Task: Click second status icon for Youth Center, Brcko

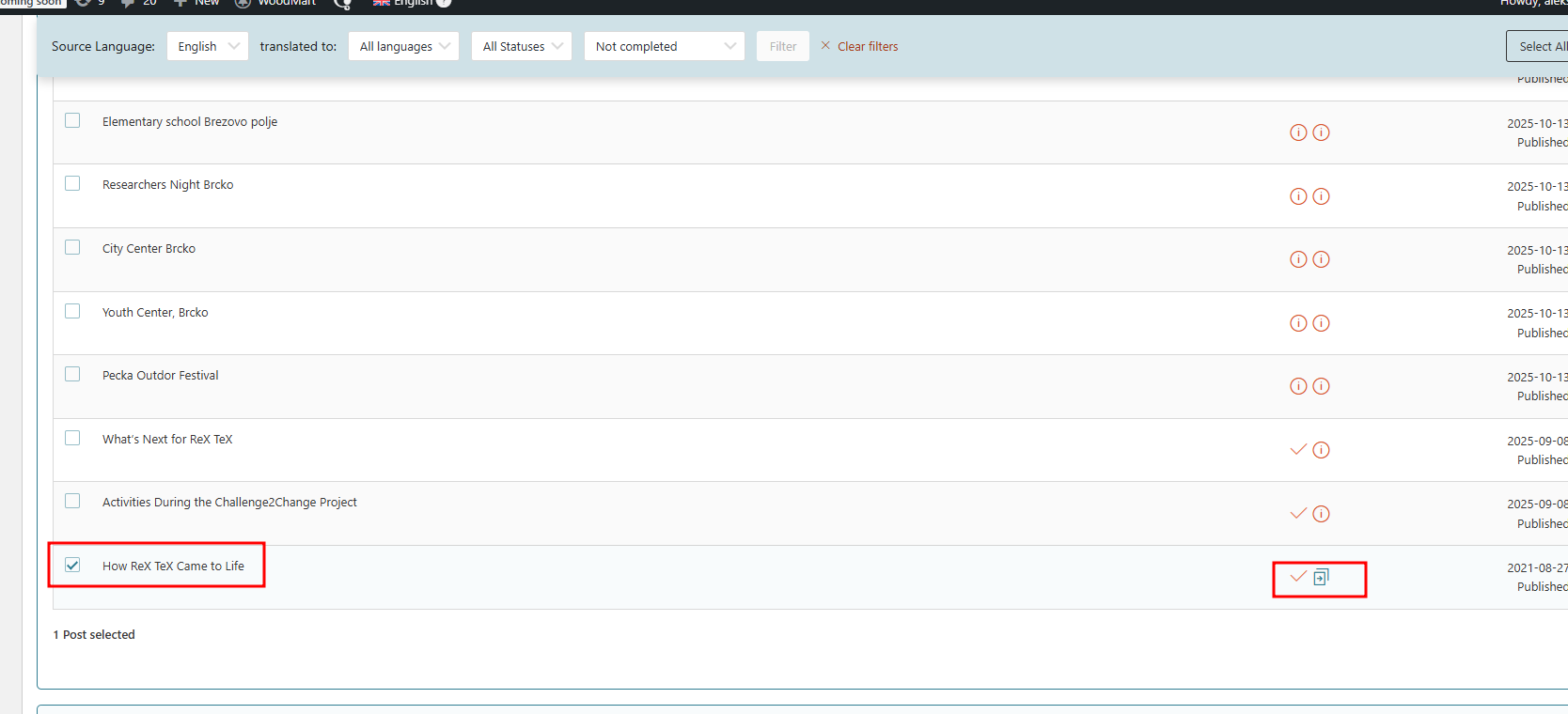Action: [x=1321, y=323]
